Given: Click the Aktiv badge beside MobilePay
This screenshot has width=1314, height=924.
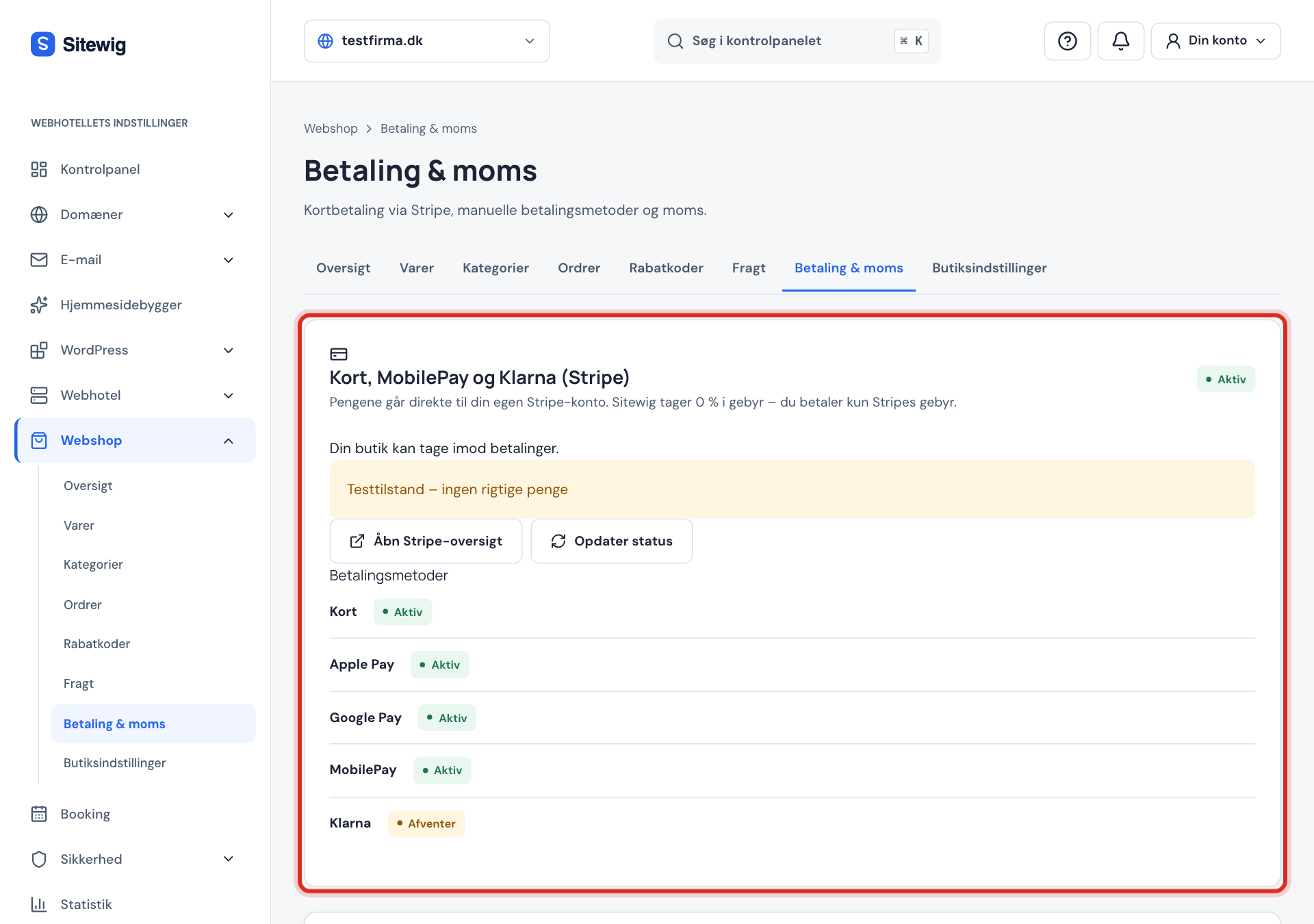Looking at the screenshot, I should [442, 771].
